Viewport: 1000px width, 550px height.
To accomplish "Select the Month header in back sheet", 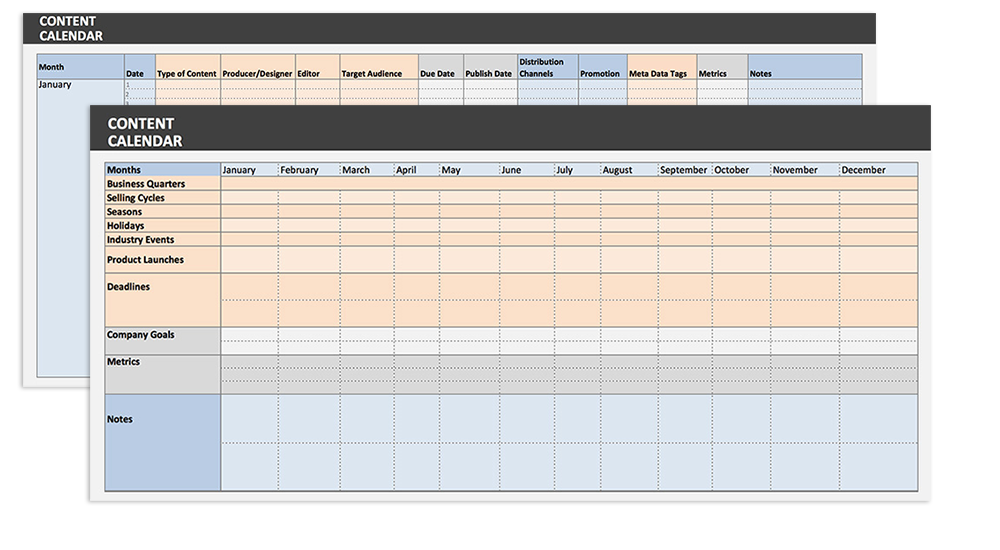I will (80, 67).
